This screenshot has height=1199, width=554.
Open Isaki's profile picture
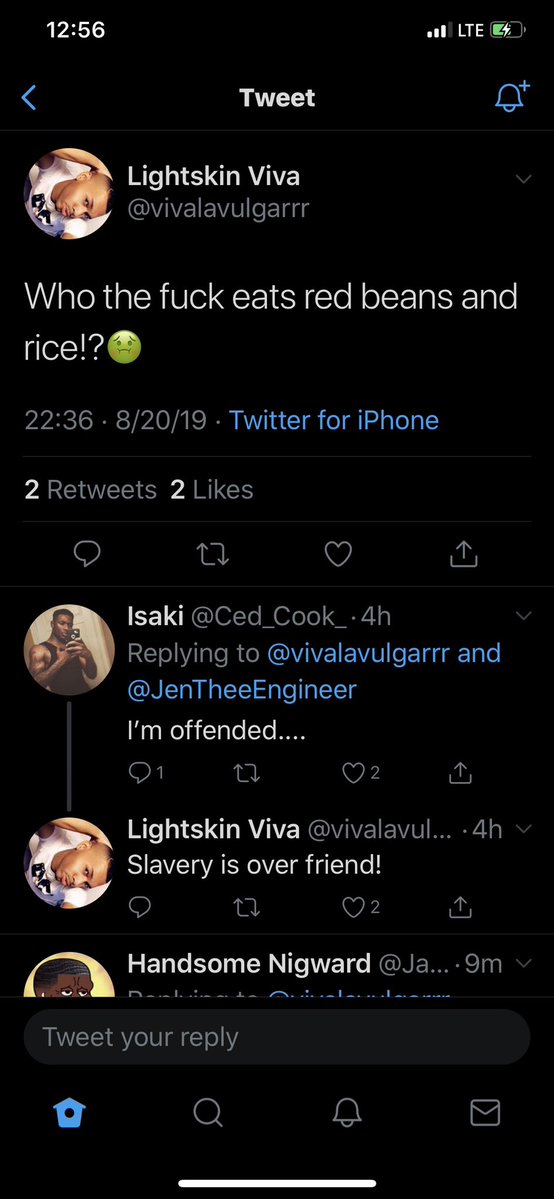[70, 650]
